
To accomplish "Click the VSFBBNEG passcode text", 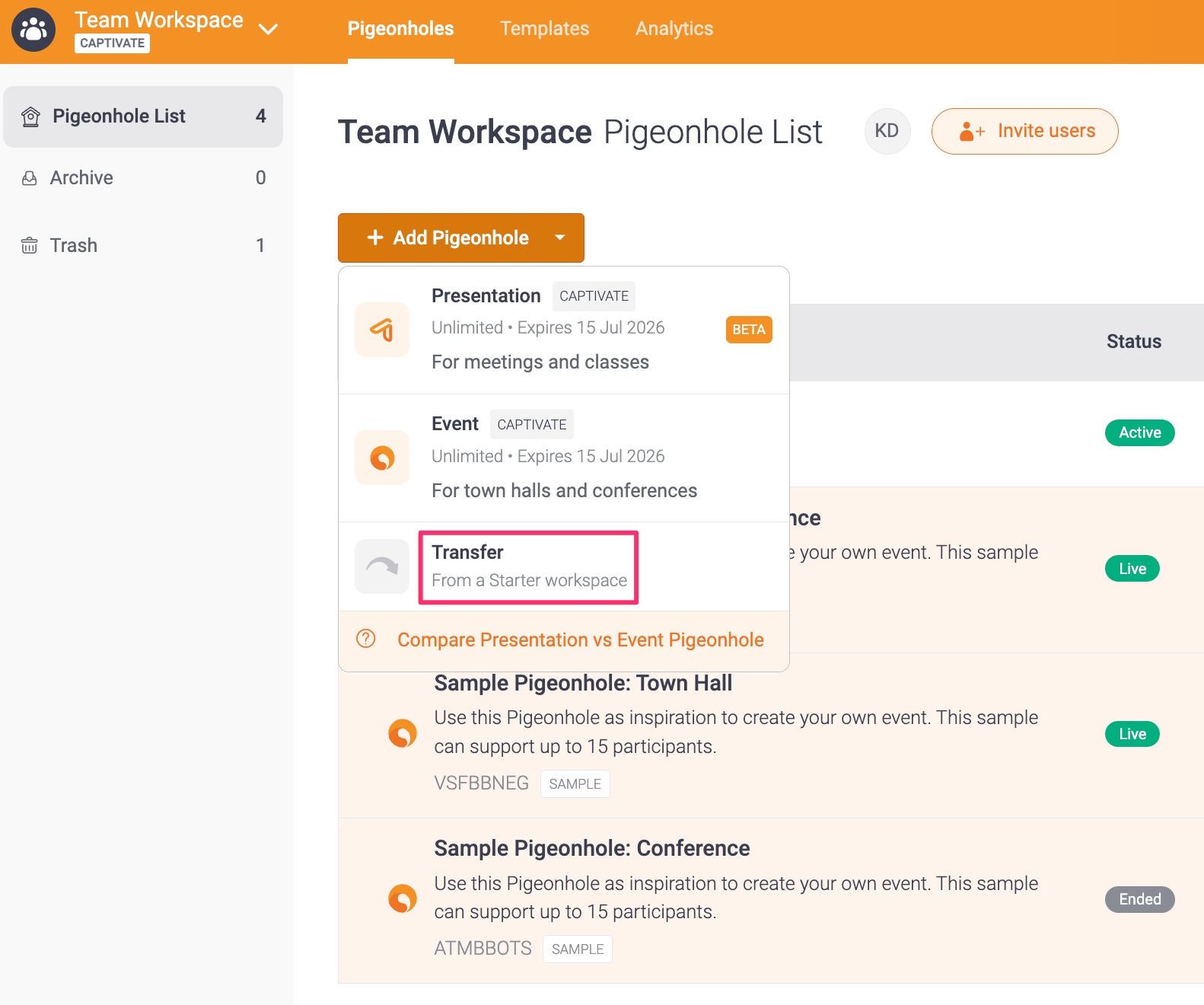I will (482, 783).
